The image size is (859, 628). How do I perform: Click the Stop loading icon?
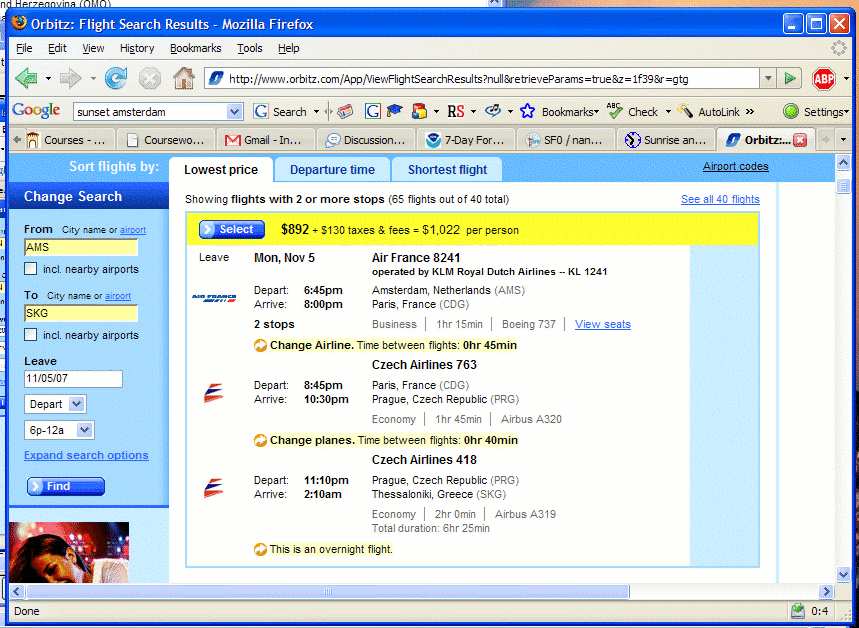(x=150, y=79)
